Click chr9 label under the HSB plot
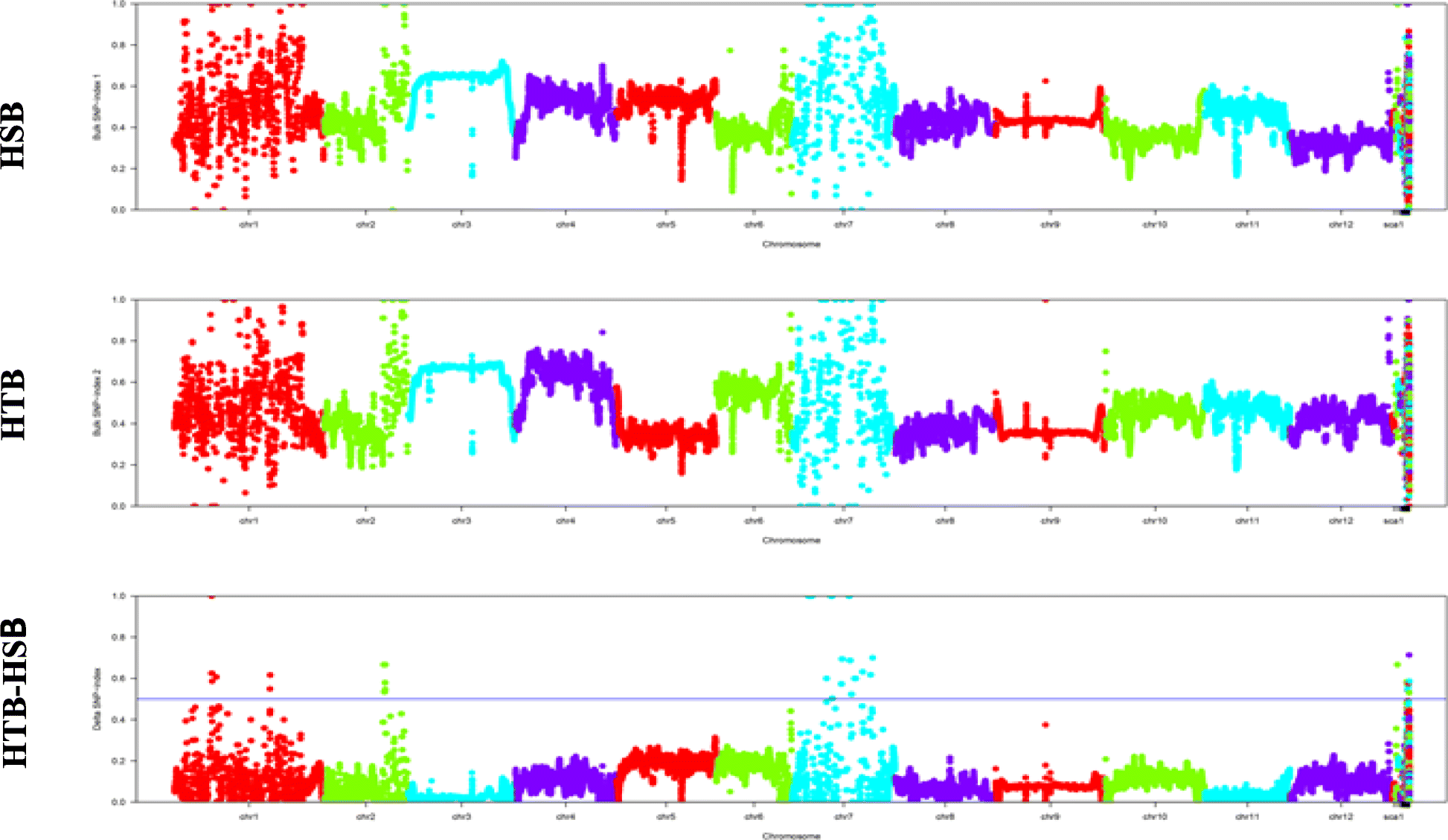Screen dimensions: 1448x840 (x=1049, y=224)
